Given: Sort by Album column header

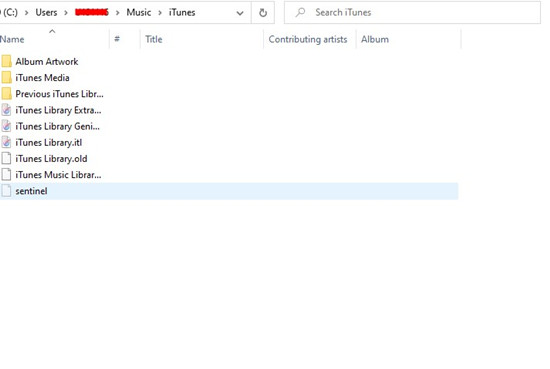Looking at the screenshot, I should tap(375, 39).
